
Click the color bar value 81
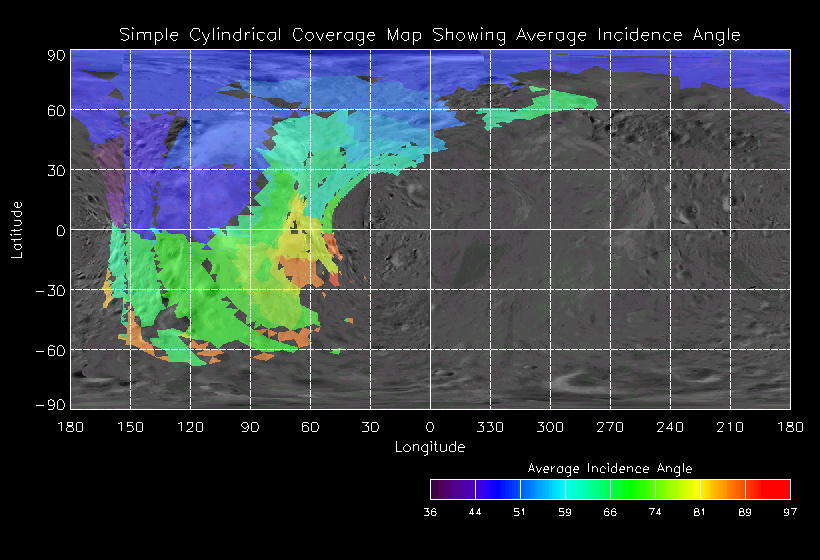(699, 512)
